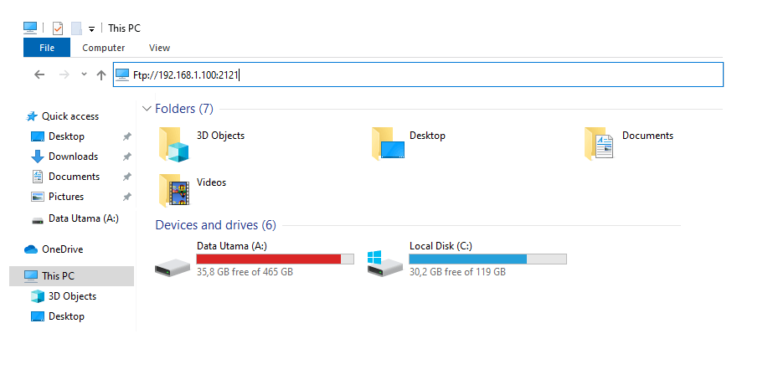Open the recent locations dropdown arrow
This screenshot has width=768, height=385.
point(84,74)
